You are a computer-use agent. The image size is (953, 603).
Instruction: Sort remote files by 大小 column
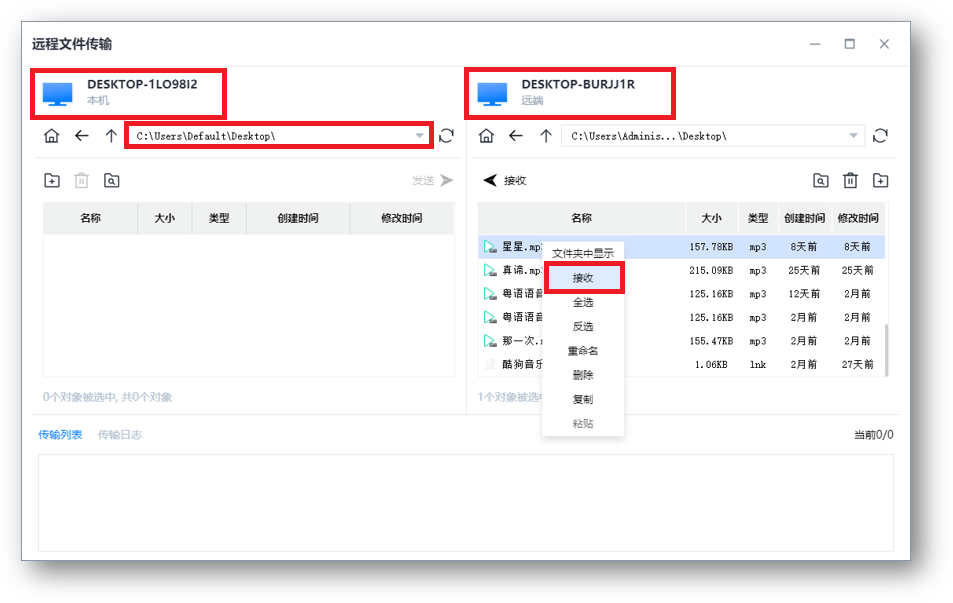pos(712,218)
